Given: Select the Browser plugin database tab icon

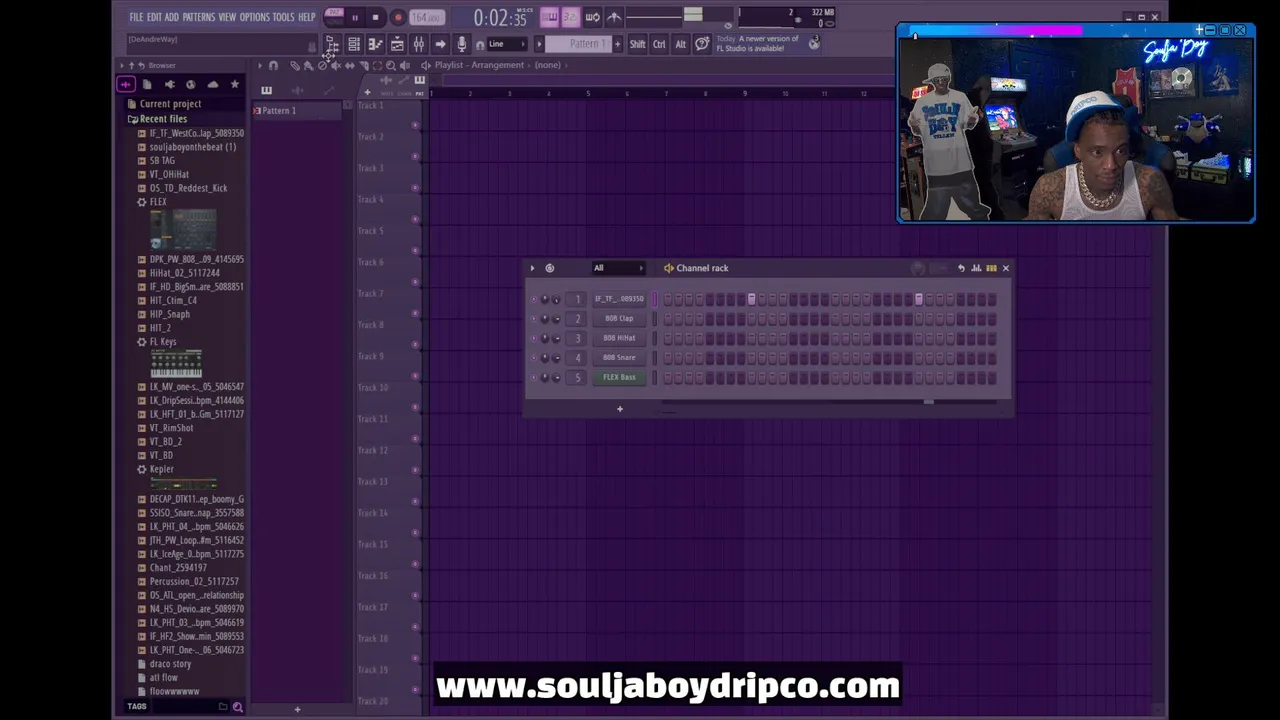Looking at the screenshot, I should 169,84.
